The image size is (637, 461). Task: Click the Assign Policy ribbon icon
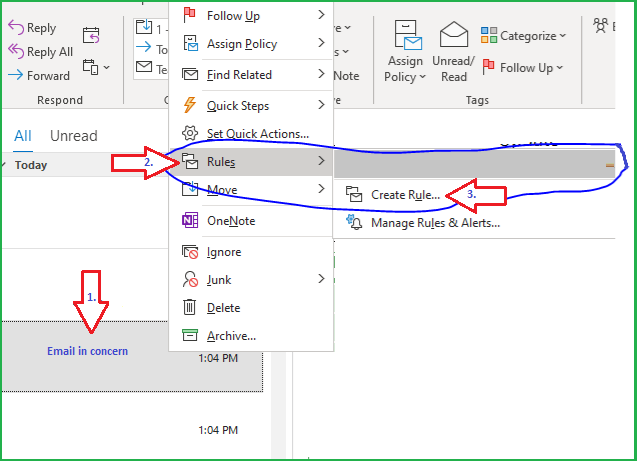pos(408,35)
